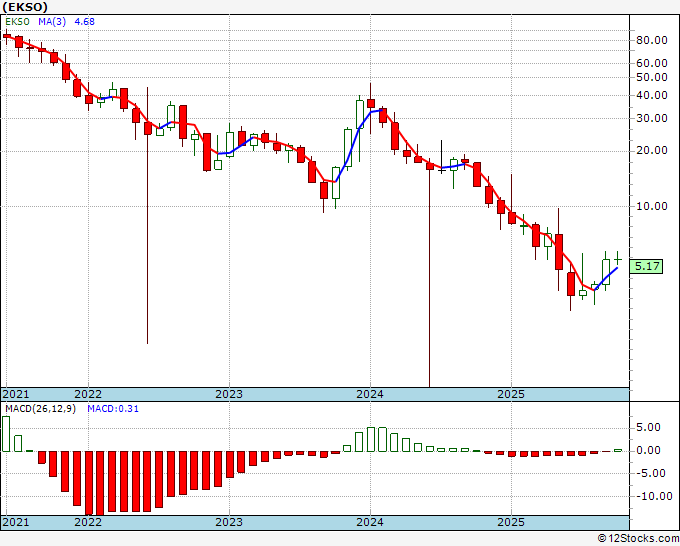Click 2024 on the price chart time axis
The width and height of the screenshot is (680, 546).
click(370, 394)
